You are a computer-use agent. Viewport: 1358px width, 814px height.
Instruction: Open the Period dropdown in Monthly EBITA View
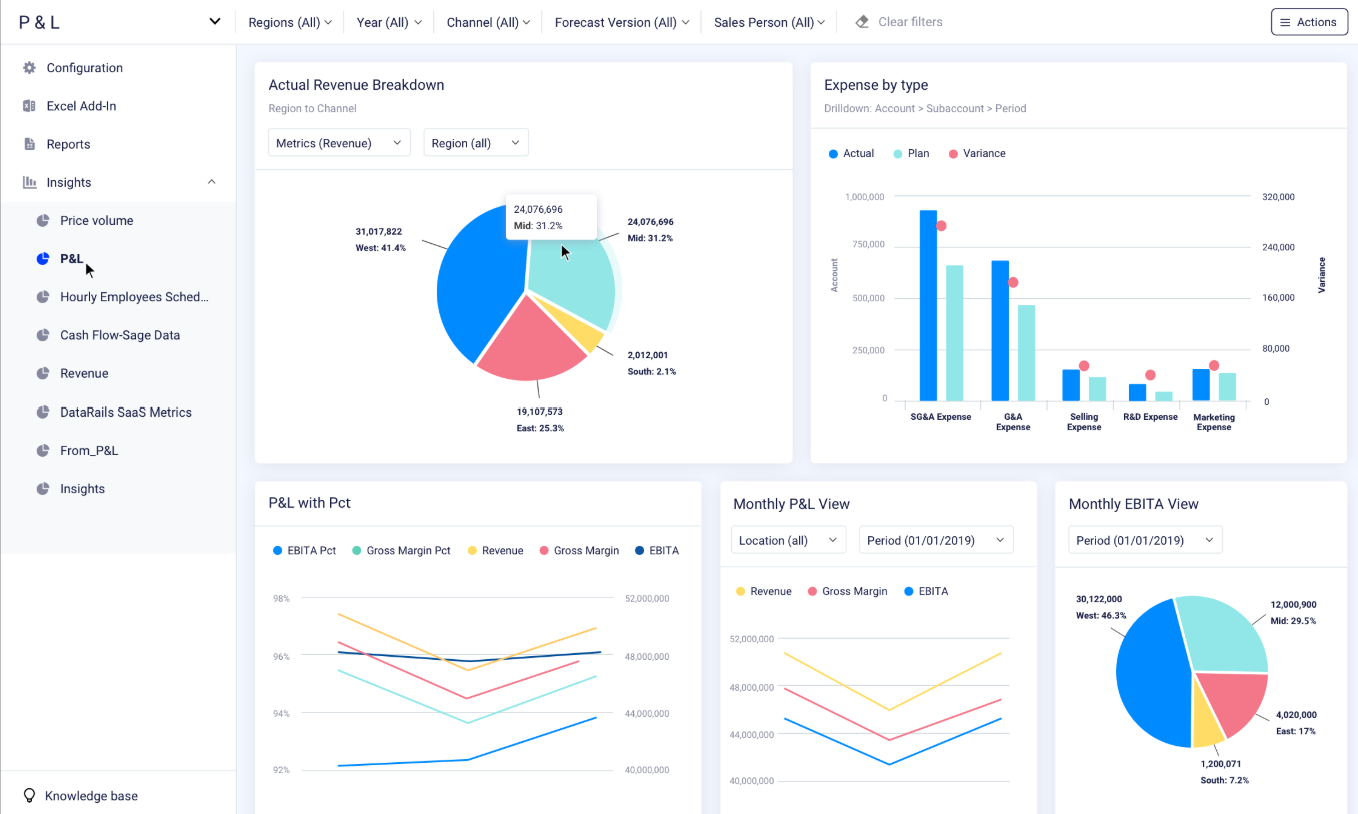(x=1144, y=538)
